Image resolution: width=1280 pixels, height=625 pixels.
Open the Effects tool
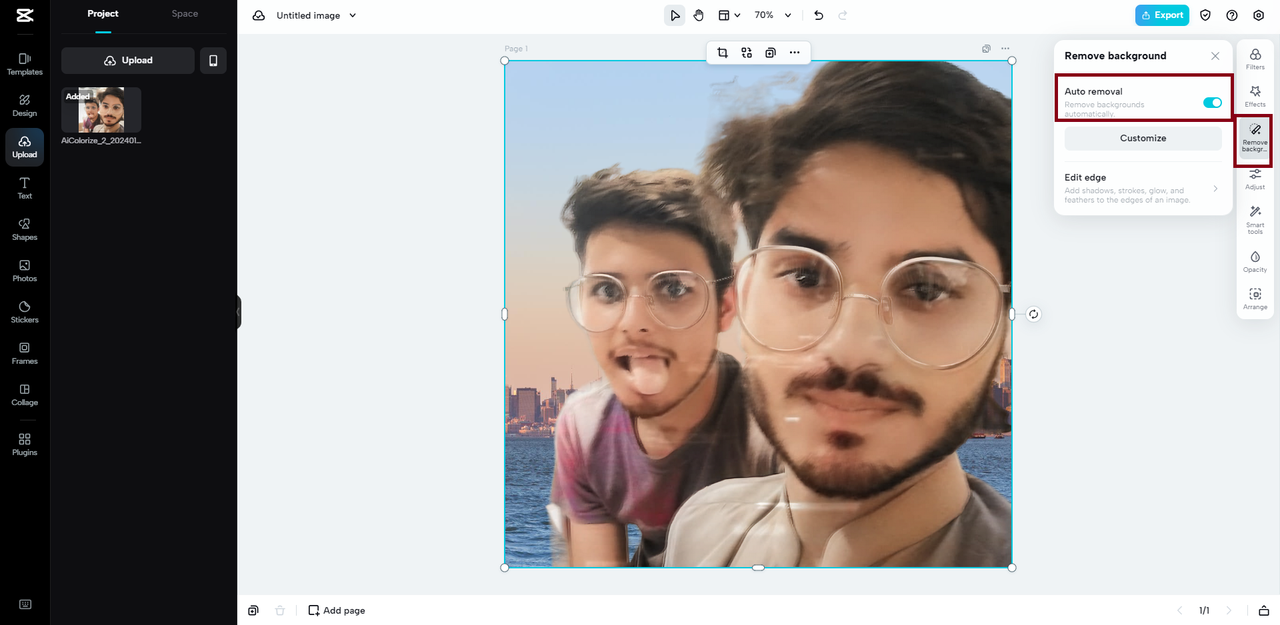[x=1255, y=96]
